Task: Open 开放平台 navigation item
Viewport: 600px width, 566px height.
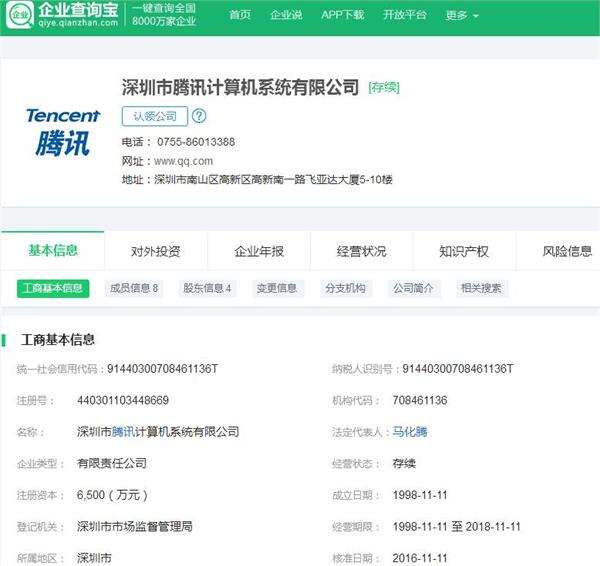Action: (x=404, y=15)
